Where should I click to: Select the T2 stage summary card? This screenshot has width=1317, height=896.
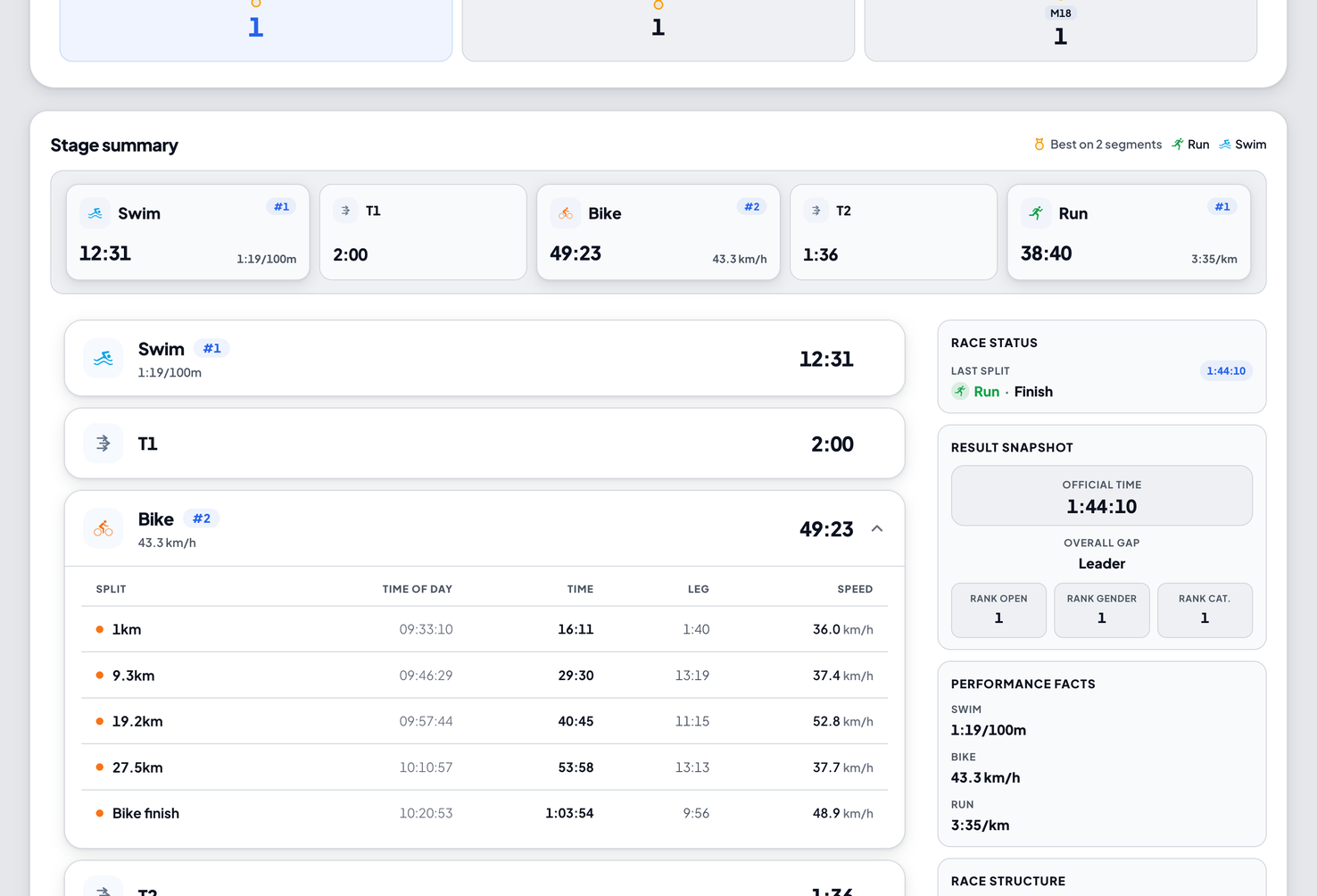click(893, 232)
